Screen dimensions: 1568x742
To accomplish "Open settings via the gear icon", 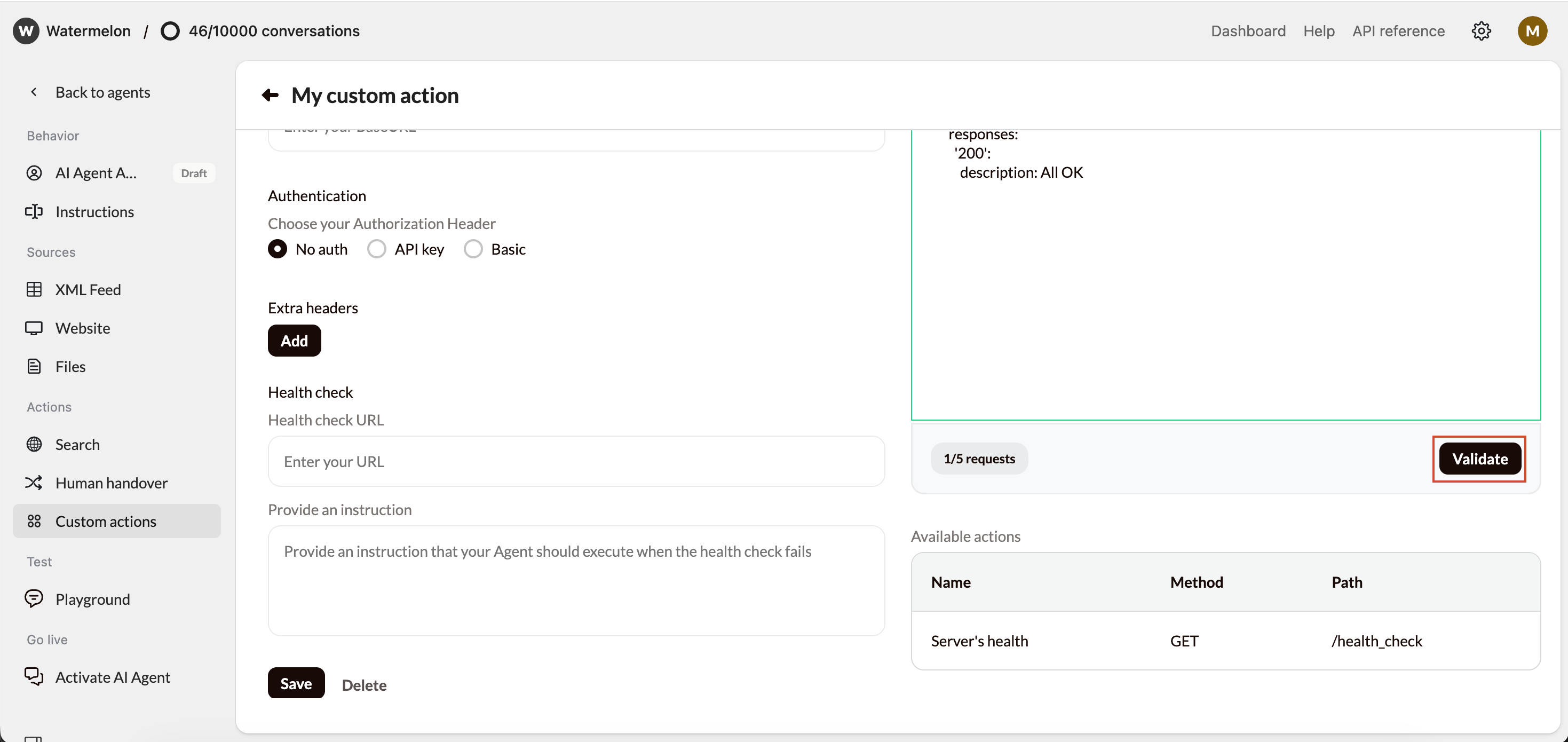I will point(1481,31).
